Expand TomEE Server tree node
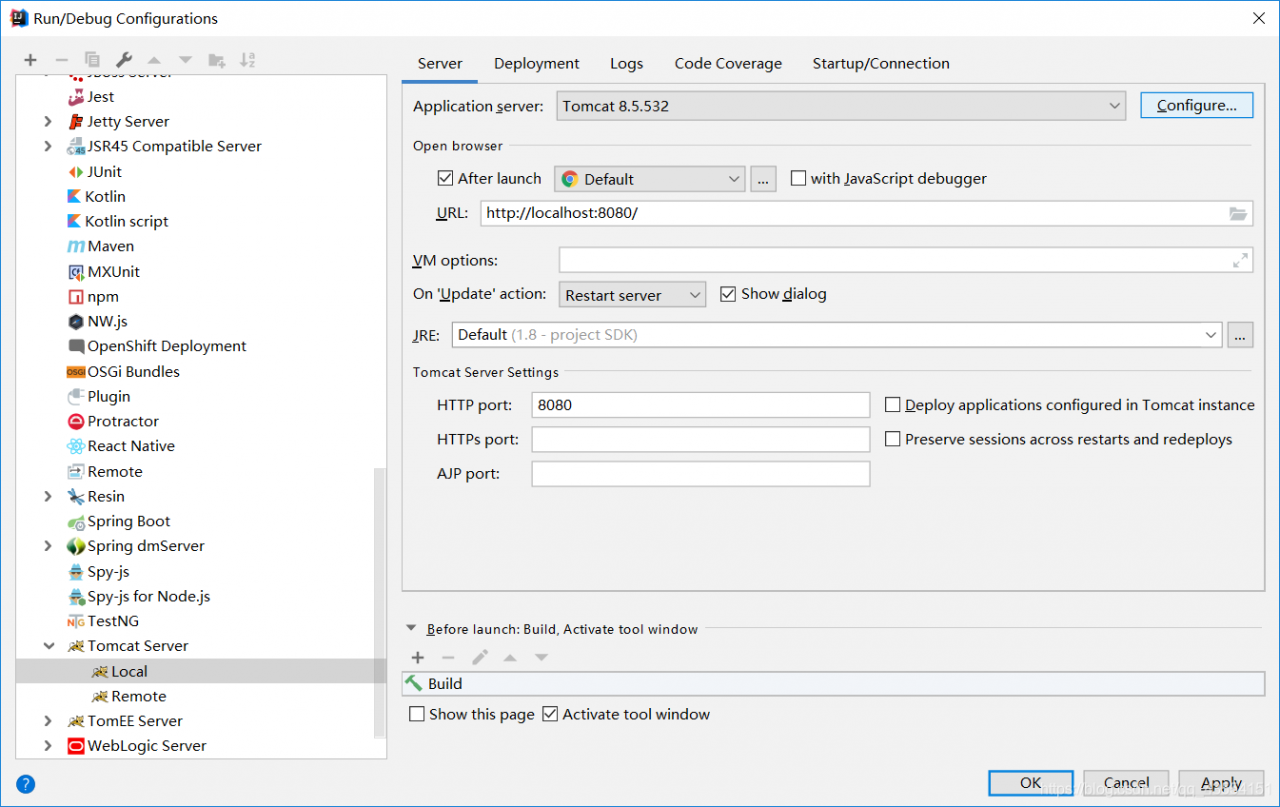This screenshot has width=1280, height=807. pos(48,721)
